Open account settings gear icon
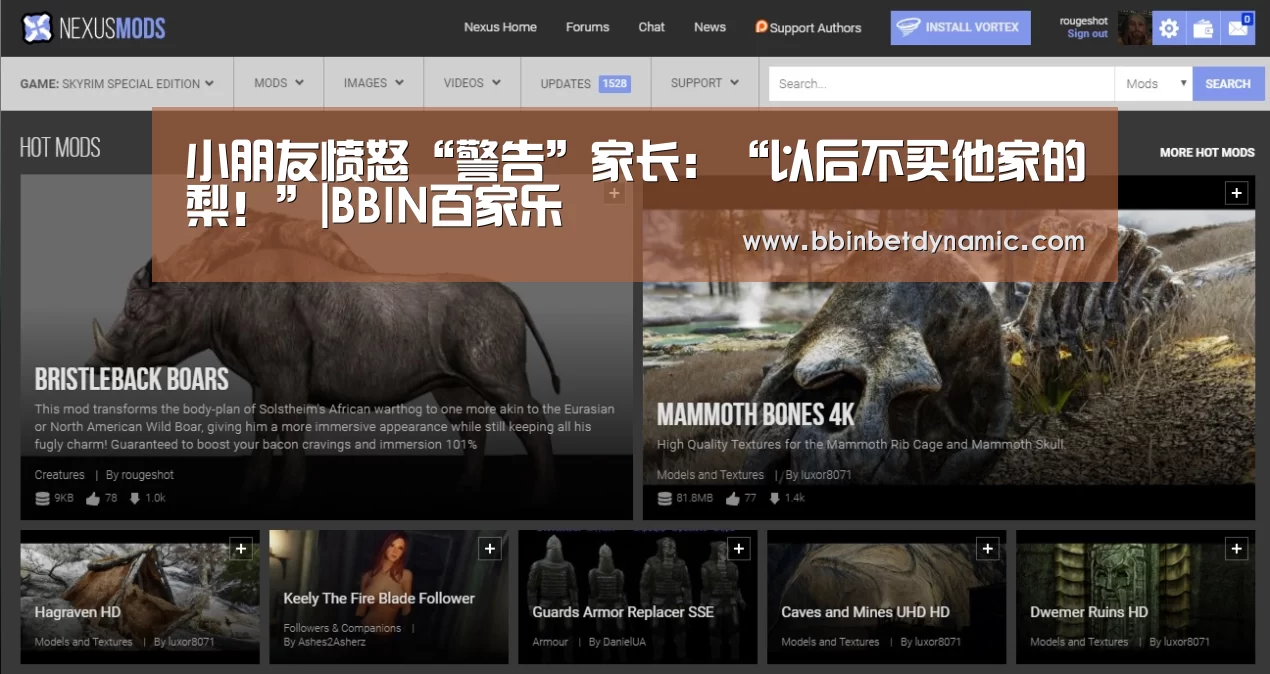 1169,28
